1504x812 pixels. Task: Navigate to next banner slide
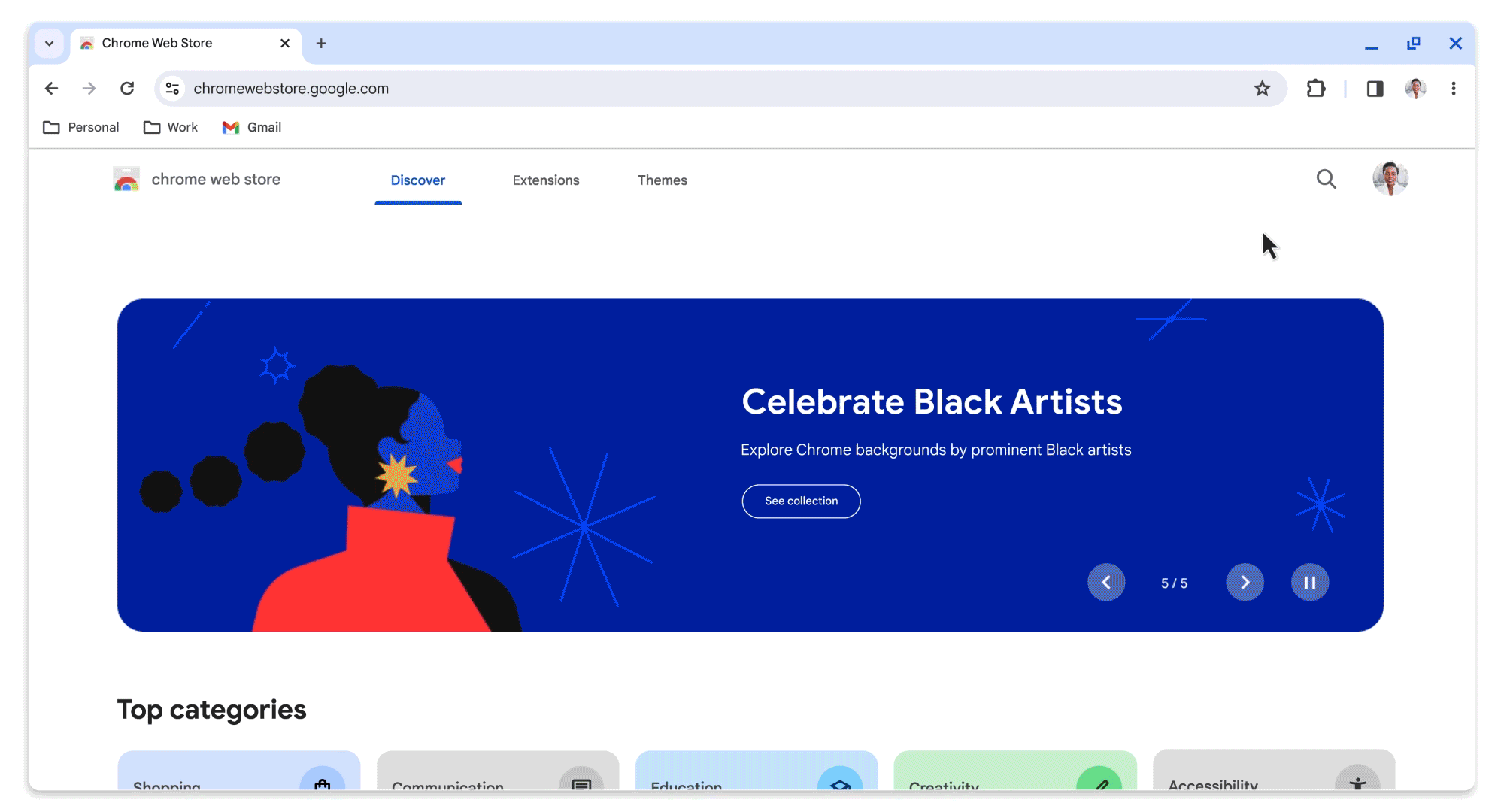[x=1245, y=582]
